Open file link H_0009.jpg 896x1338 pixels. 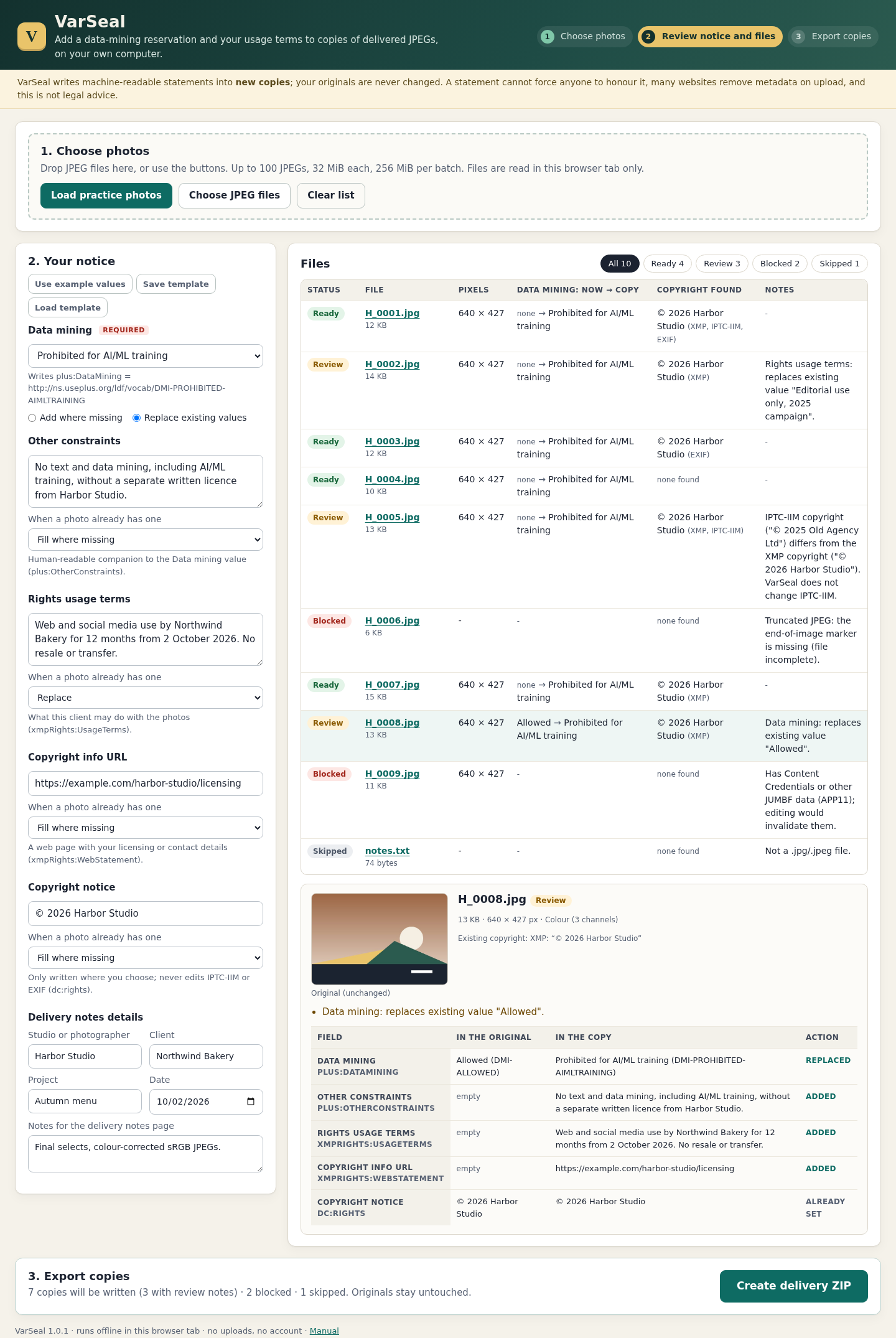click(x=392, y=774)
